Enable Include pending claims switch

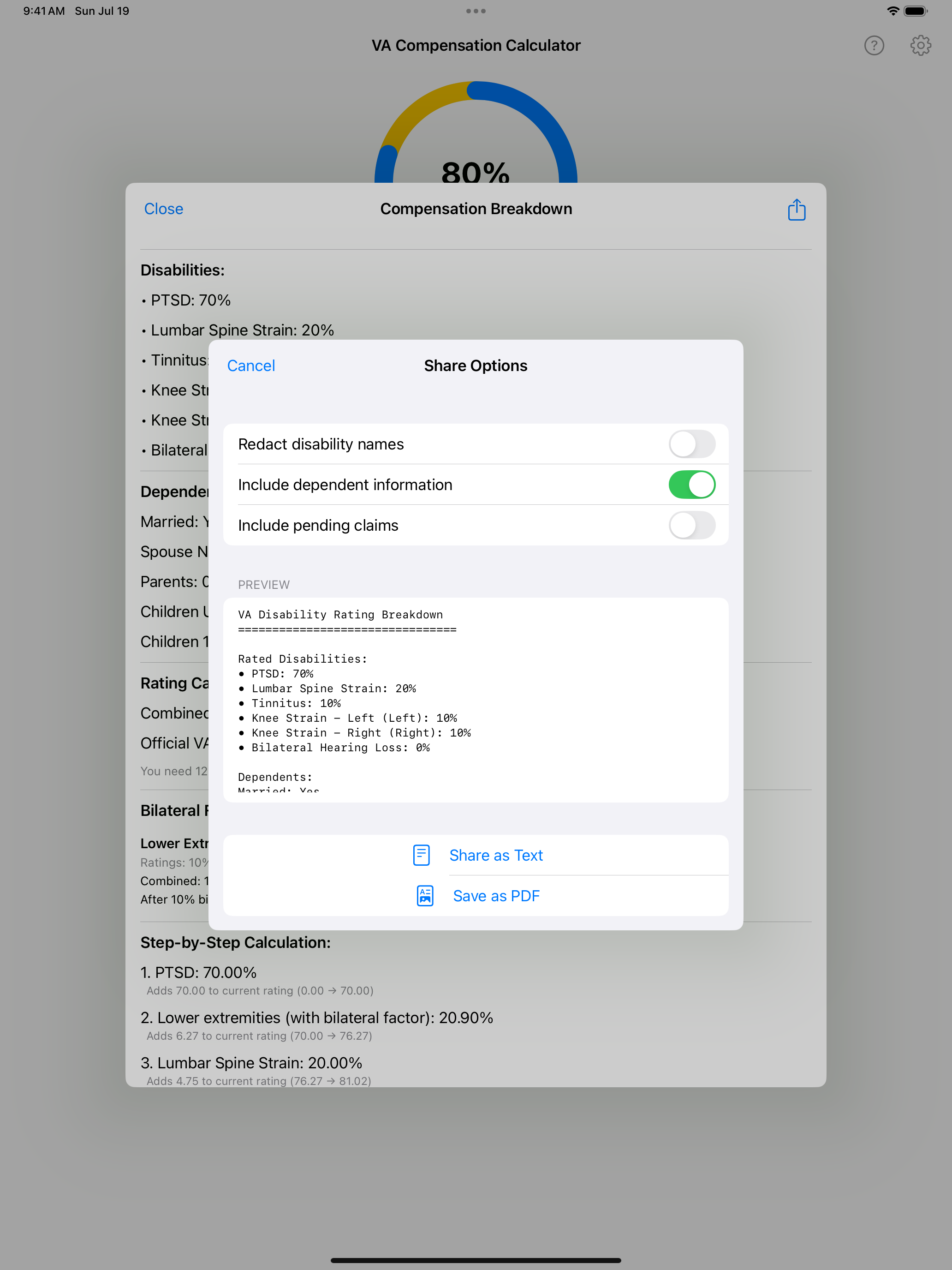click(x=691, y=525)
